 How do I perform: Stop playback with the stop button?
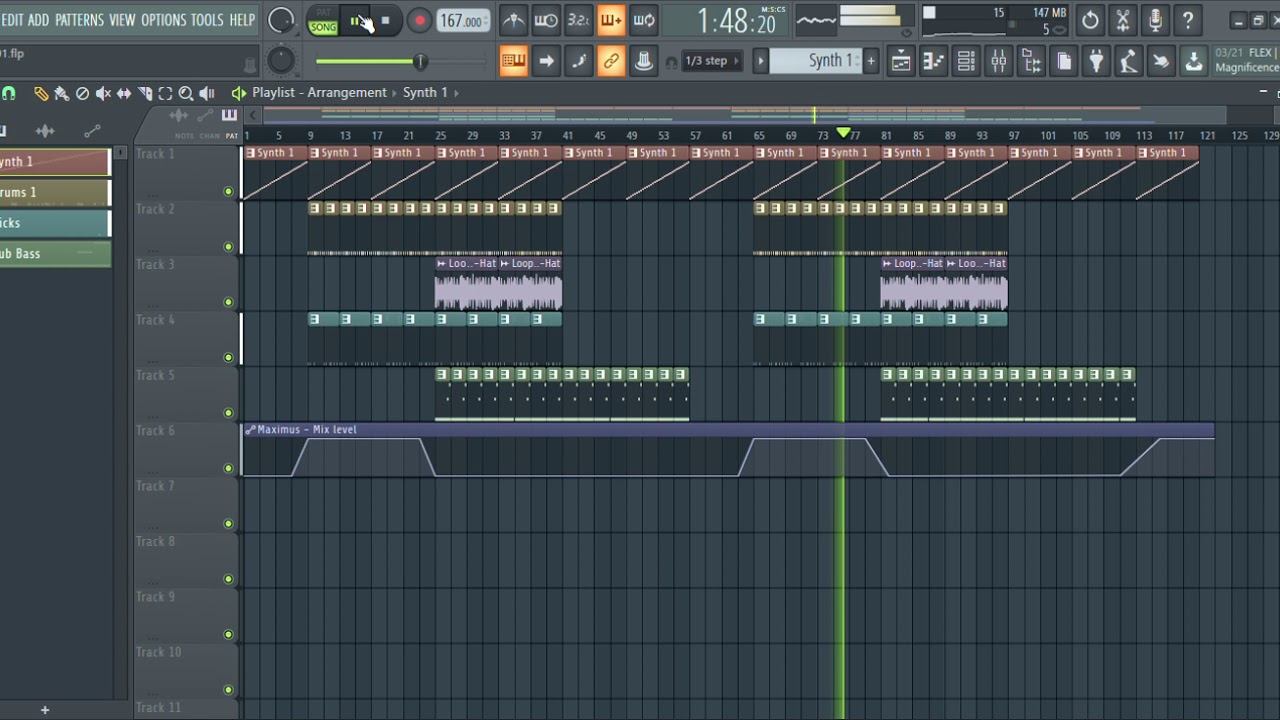(385, 21)
